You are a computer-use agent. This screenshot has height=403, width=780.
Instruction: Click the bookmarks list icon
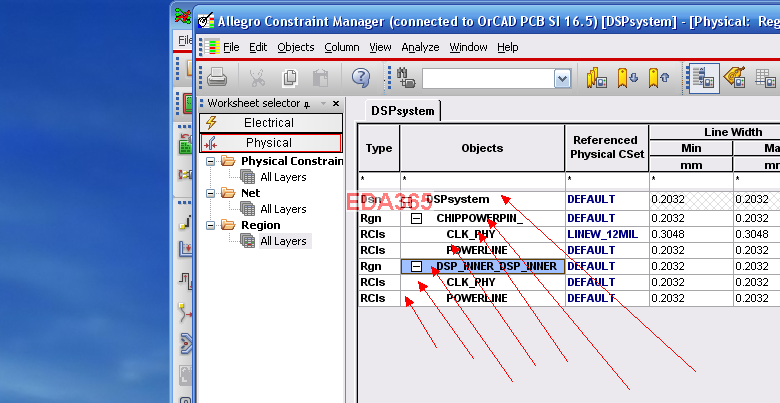[596, 78]
